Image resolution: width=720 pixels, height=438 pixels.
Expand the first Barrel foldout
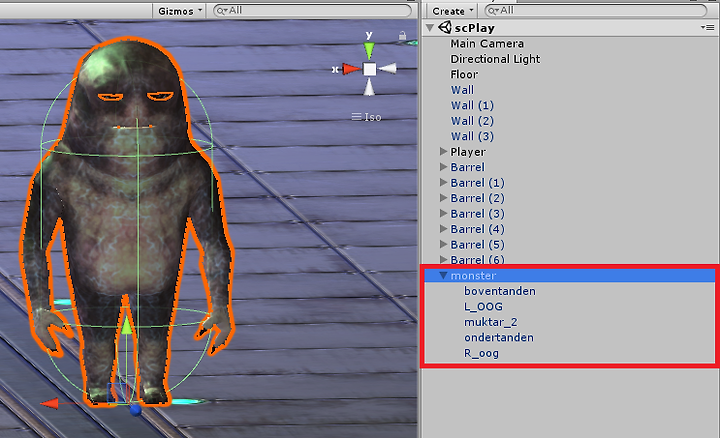click(x=443, y=167)
